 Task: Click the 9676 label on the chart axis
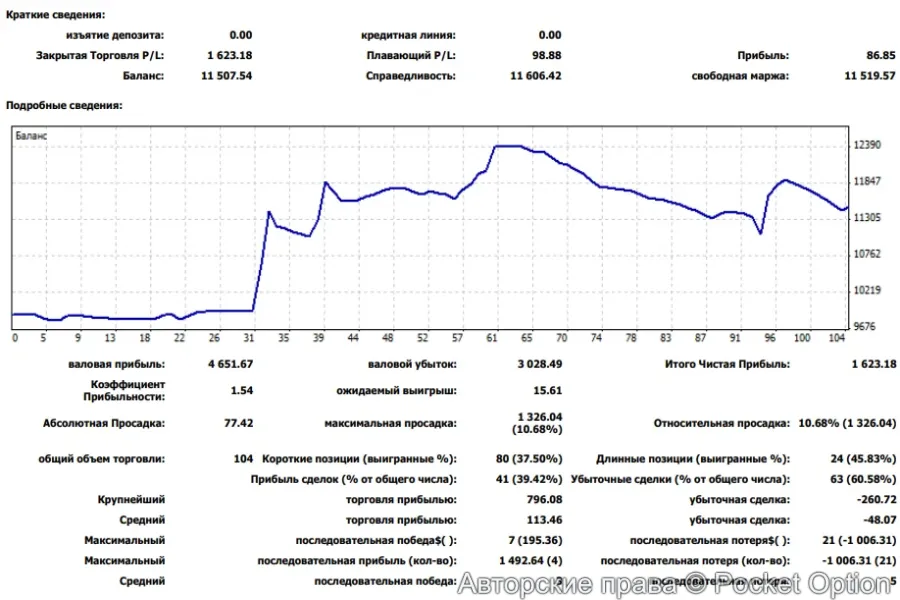[x=866, y=327]
